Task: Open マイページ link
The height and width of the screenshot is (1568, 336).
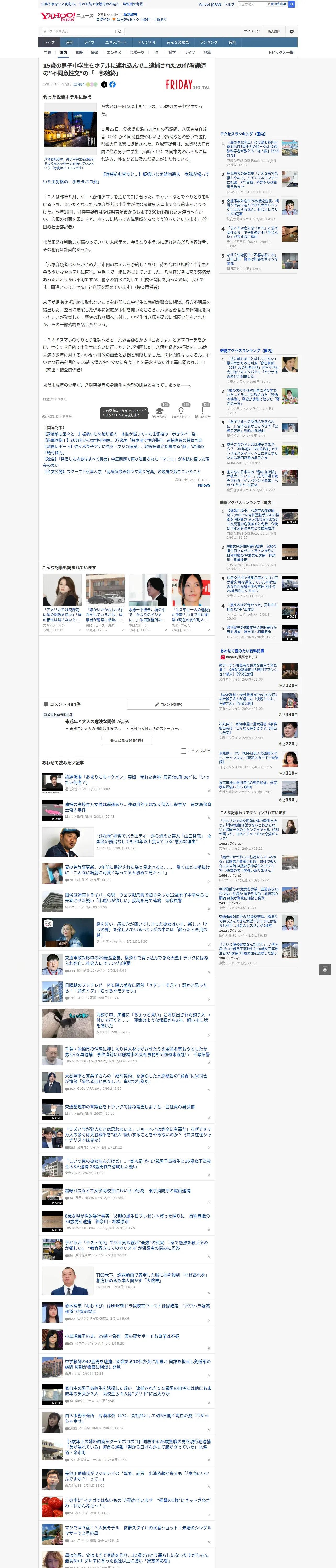Action: pyautogui.click(x=251, y=32)
